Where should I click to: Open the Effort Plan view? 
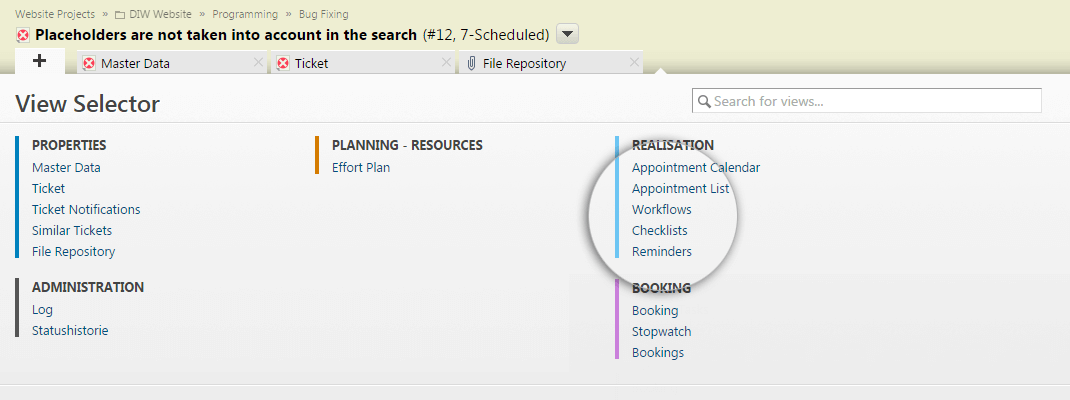coord(361,167)
